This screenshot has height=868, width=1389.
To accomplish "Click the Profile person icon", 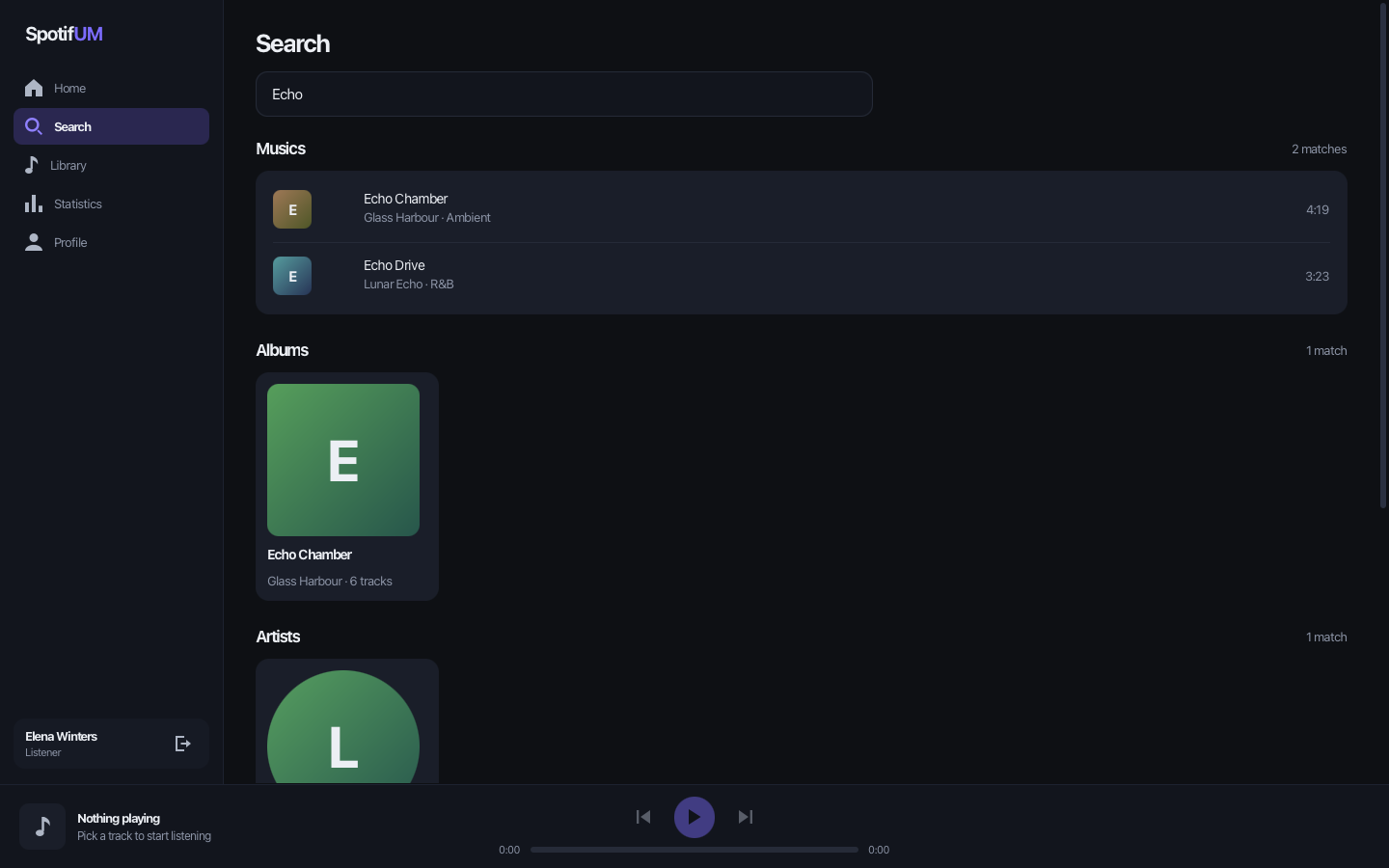I will (34, 242).
